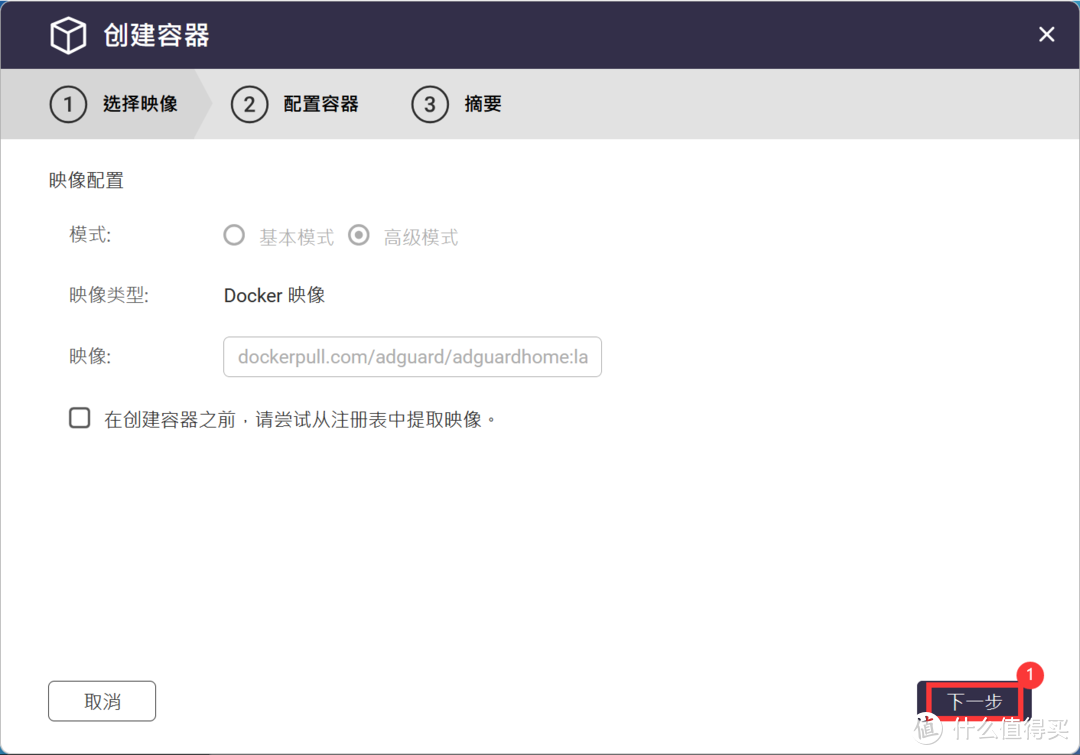
Task: Click the step 2 circled number icon
Action: (x=249, y=104)
